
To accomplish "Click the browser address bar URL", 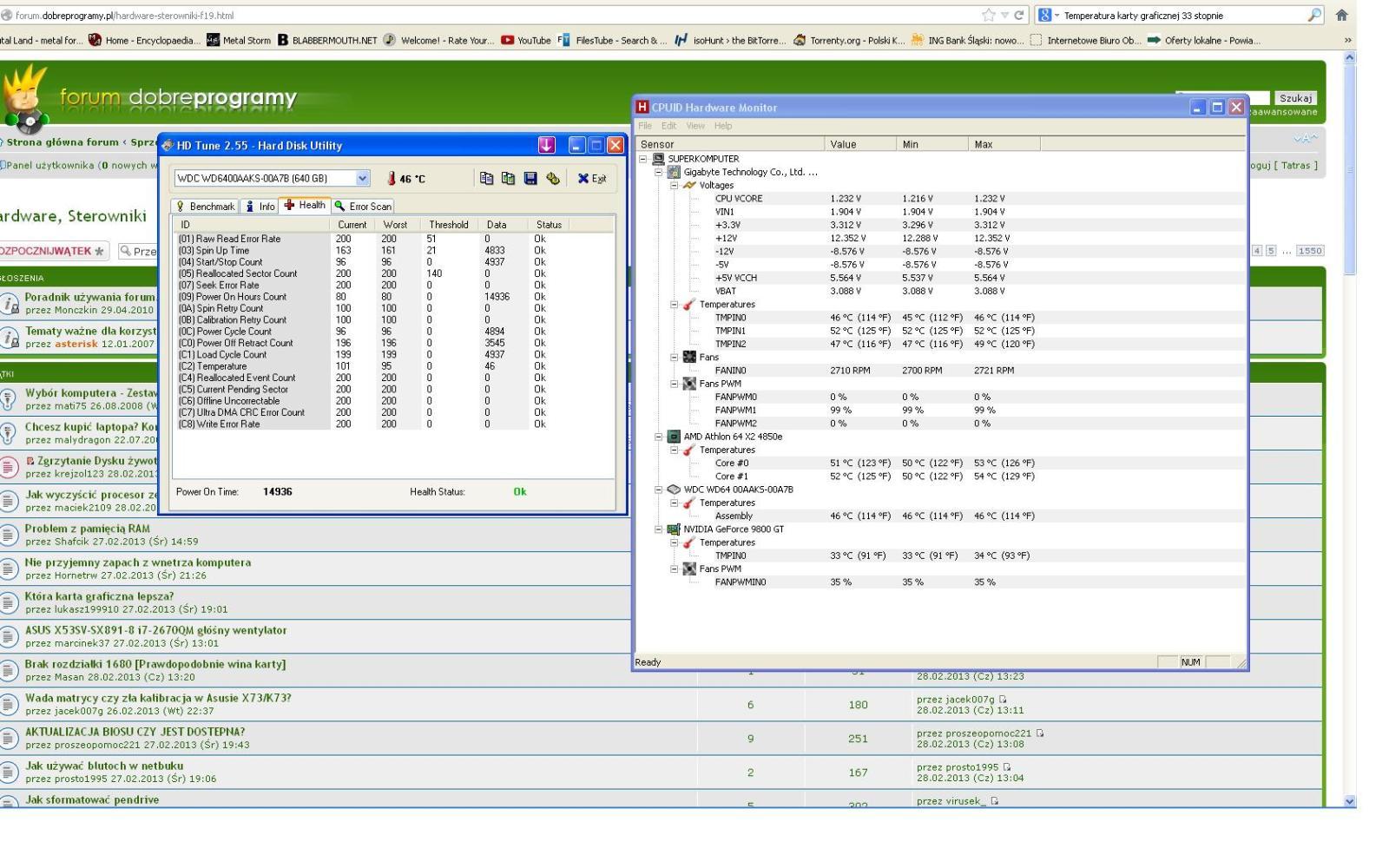I will 124,16.
